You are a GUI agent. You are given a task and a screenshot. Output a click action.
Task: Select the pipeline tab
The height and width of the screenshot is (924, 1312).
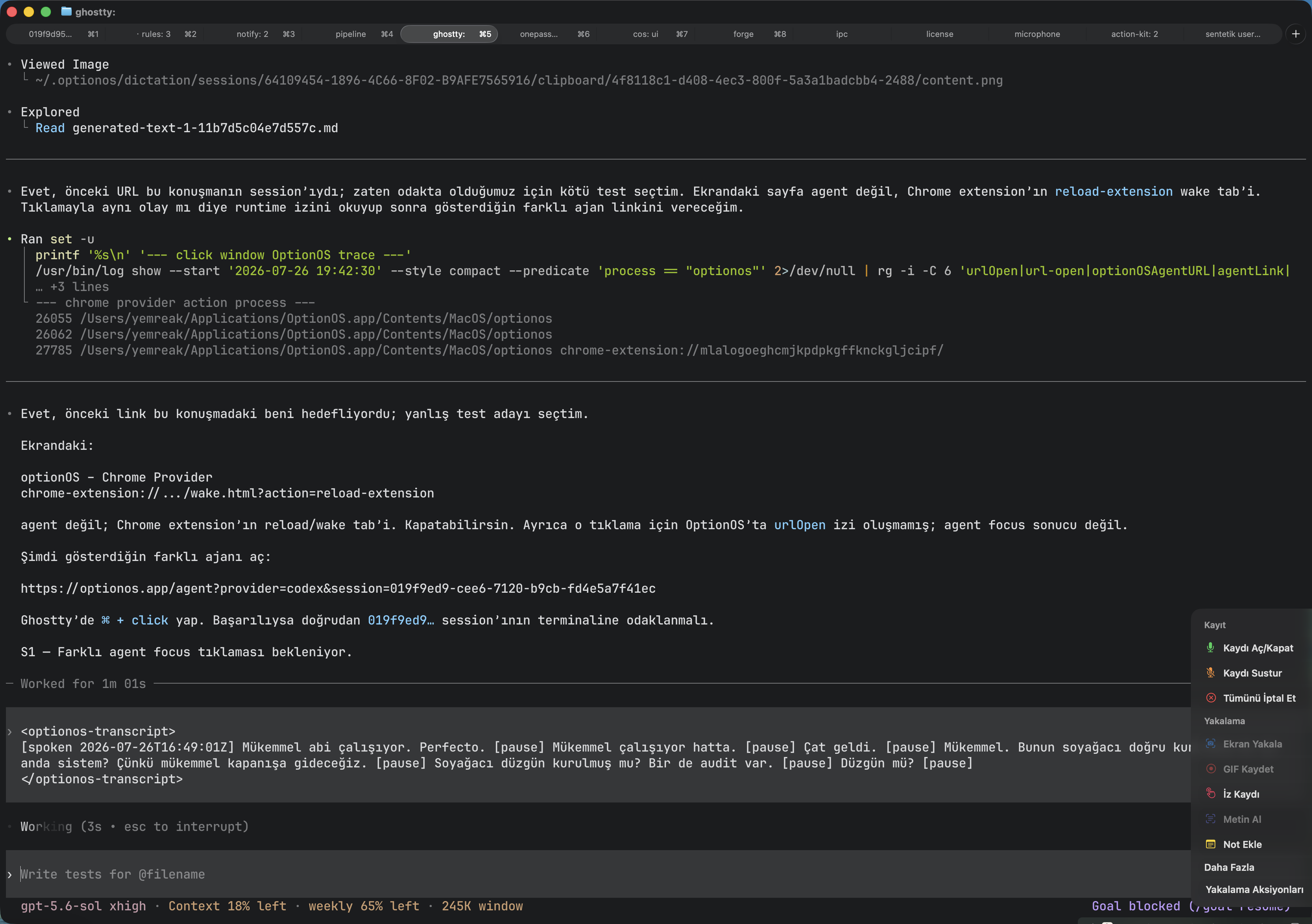(x=351, y=34)
